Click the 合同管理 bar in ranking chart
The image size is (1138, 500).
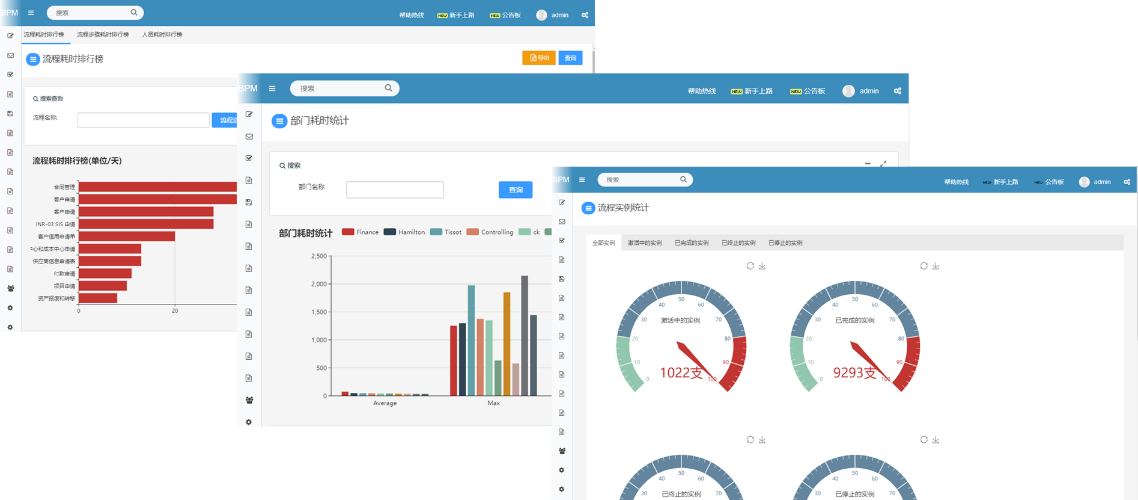coord(158,187)
